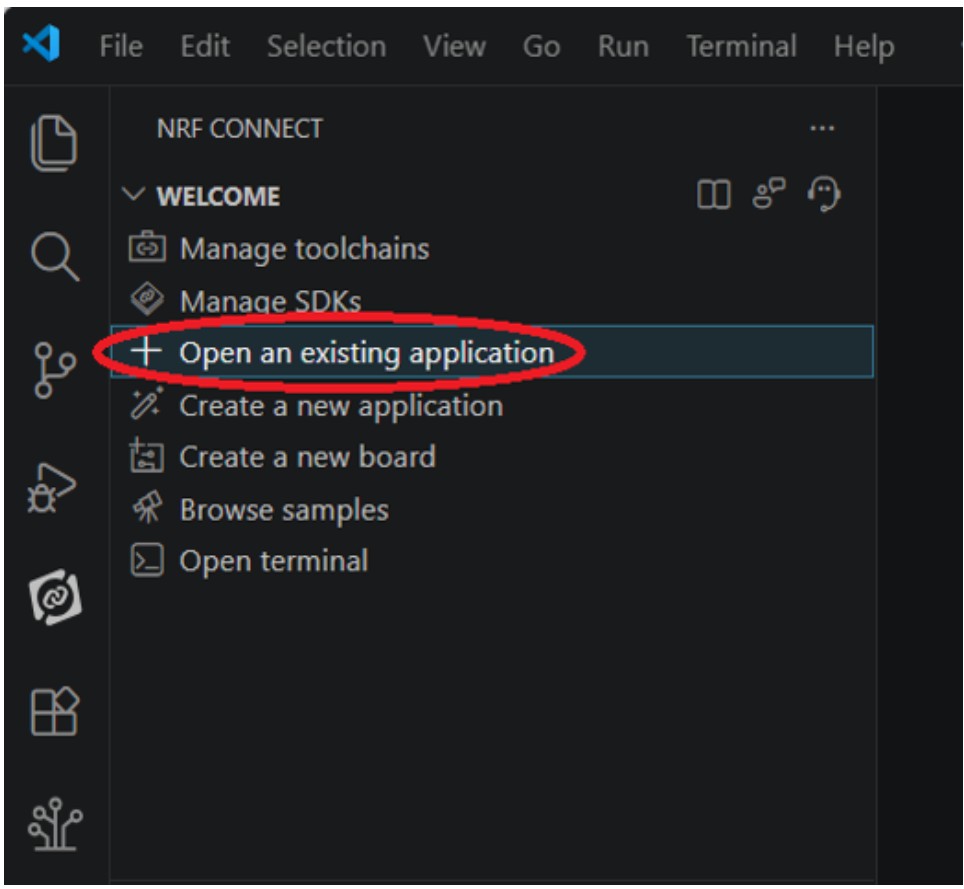Click the magic wand icon for Create a new application
The height and width of the screenshot is (889, 964).
[x=147, y=403]
